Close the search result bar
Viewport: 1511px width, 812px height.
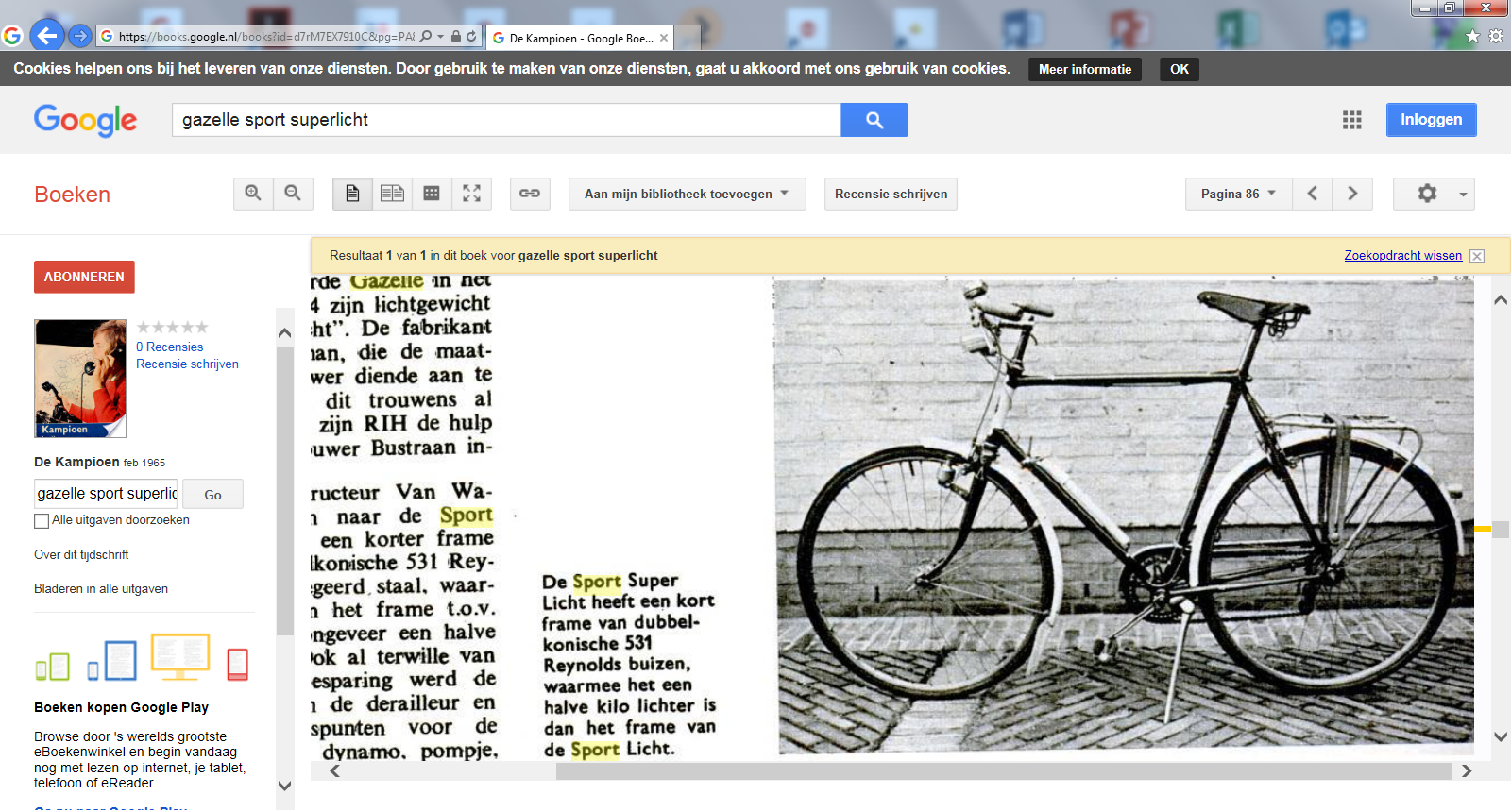click(x=1477, y=256)
